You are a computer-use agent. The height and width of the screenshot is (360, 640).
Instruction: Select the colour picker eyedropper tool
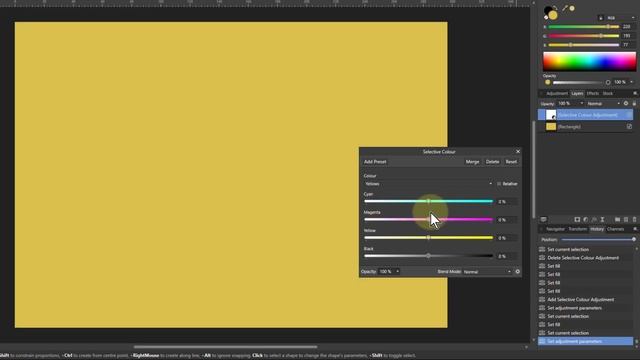point(565,8)
